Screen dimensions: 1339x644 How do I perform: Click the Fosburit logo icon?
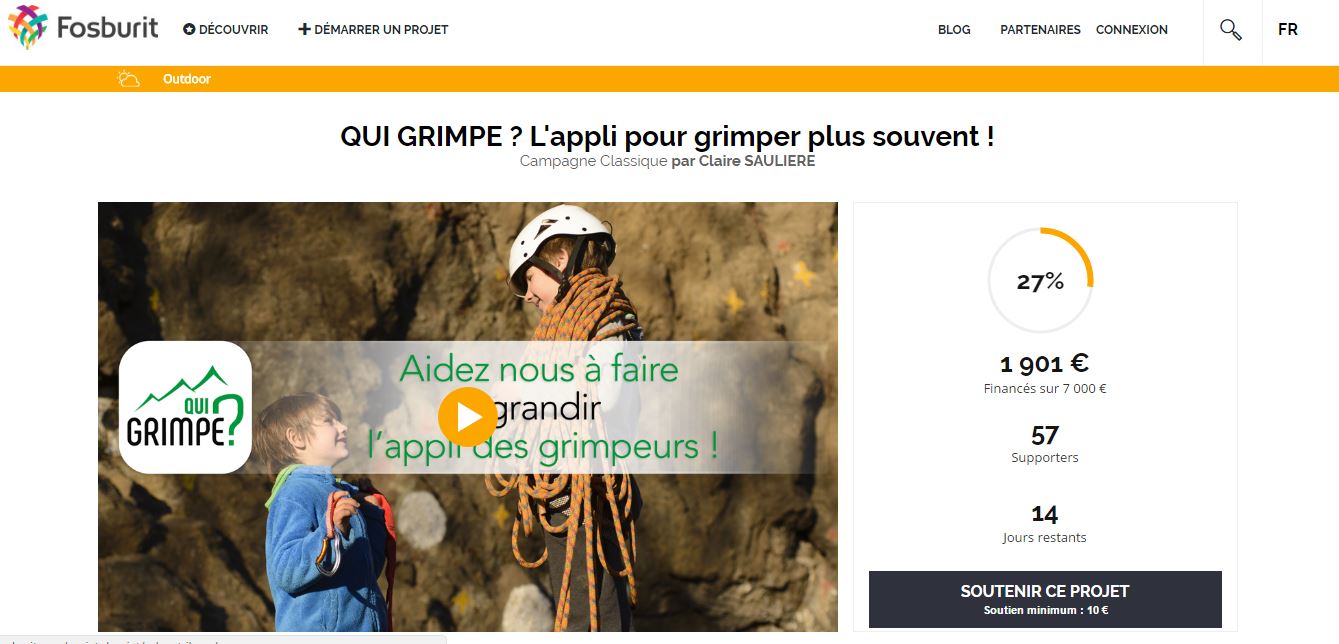27,28
